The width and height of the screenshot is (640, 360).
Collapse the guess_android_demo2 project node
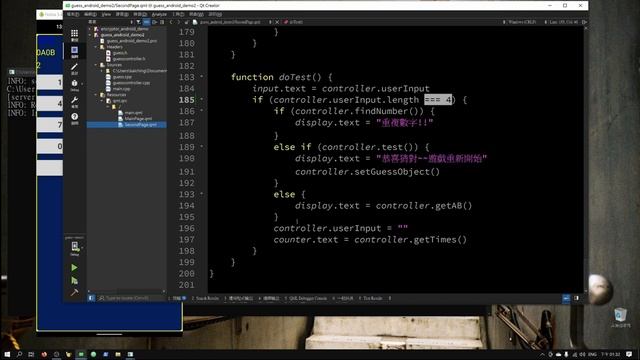click(91, 35)
